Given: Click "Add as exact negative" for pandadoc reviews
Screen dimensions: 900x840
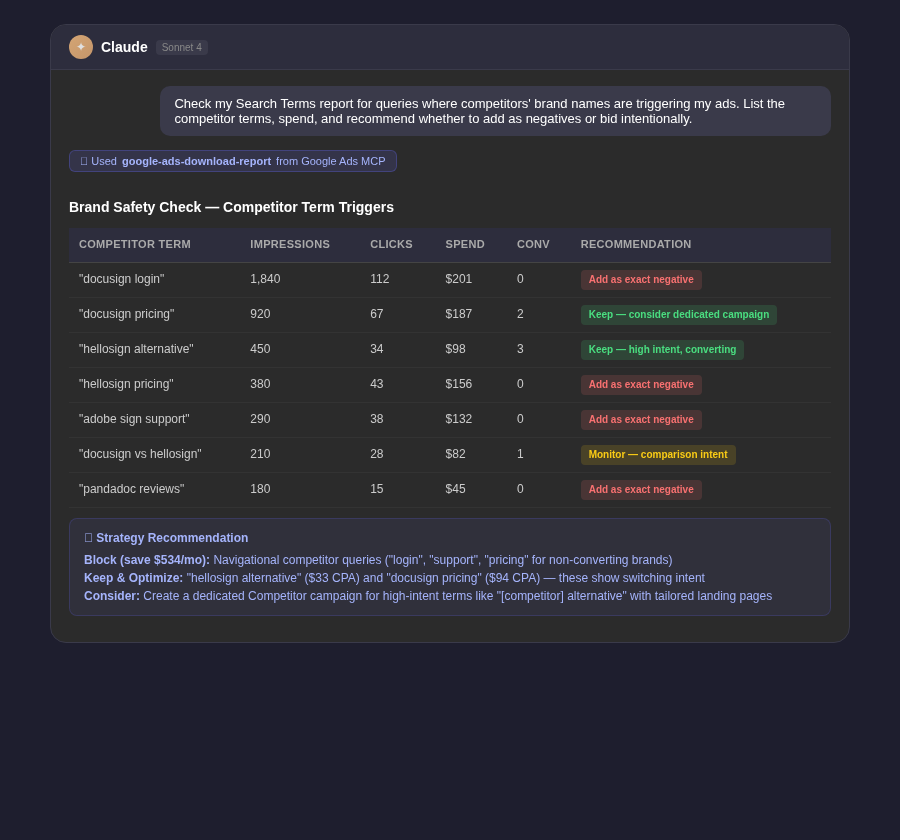Looking at the screenshot, I should click(x=641, y=490).
